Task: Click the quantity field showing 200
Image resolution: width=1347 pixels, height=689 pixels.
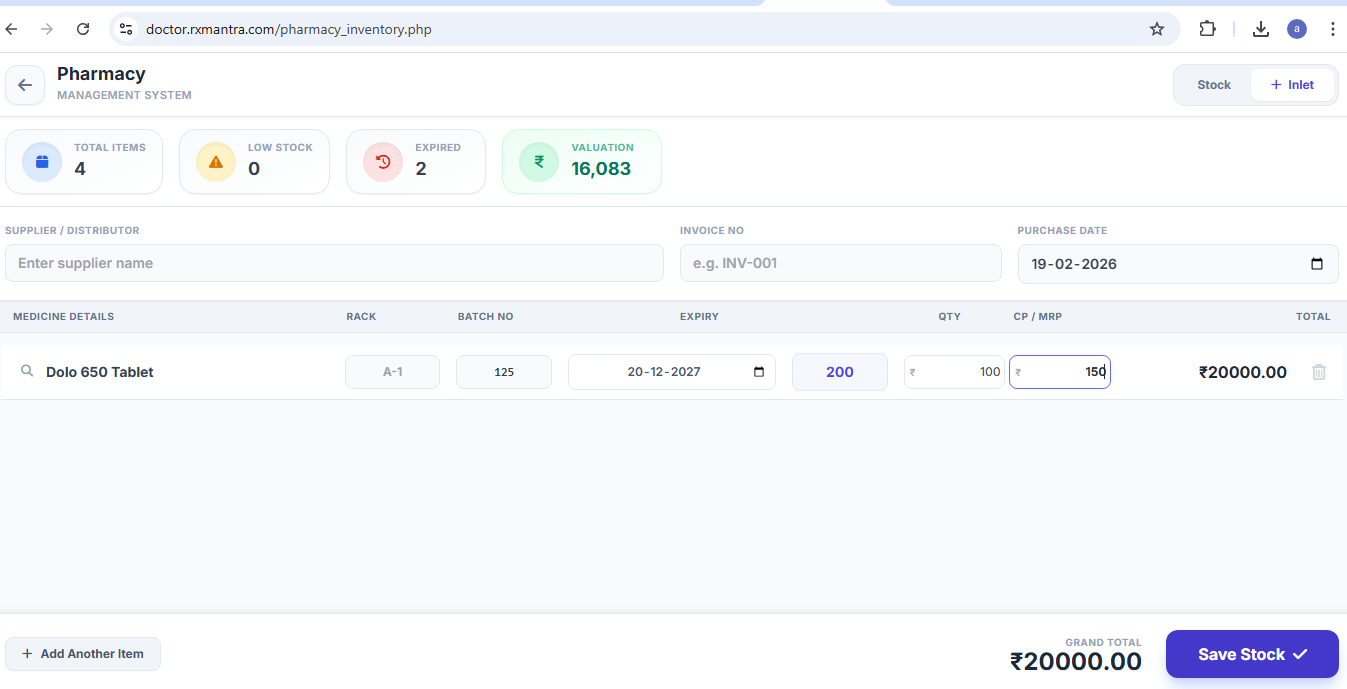Action: click(839, 372)
